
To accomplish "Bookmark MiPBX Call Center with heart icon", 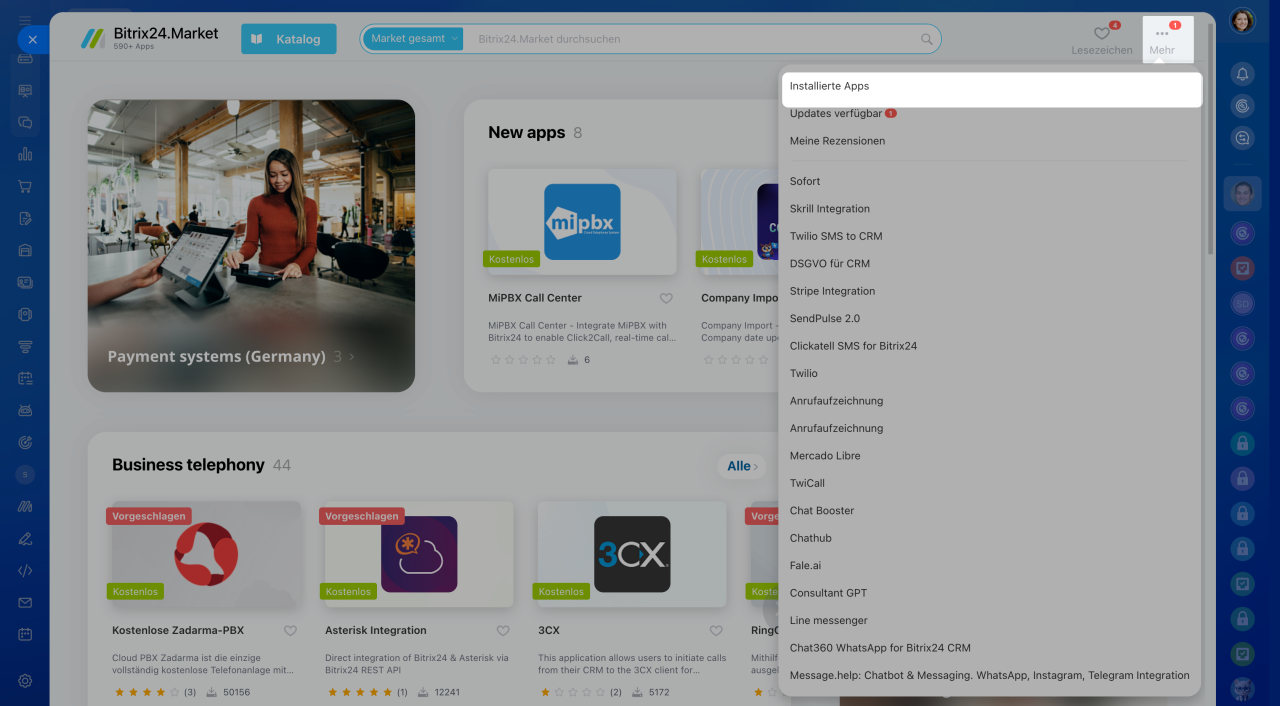I will coord(666,298).
